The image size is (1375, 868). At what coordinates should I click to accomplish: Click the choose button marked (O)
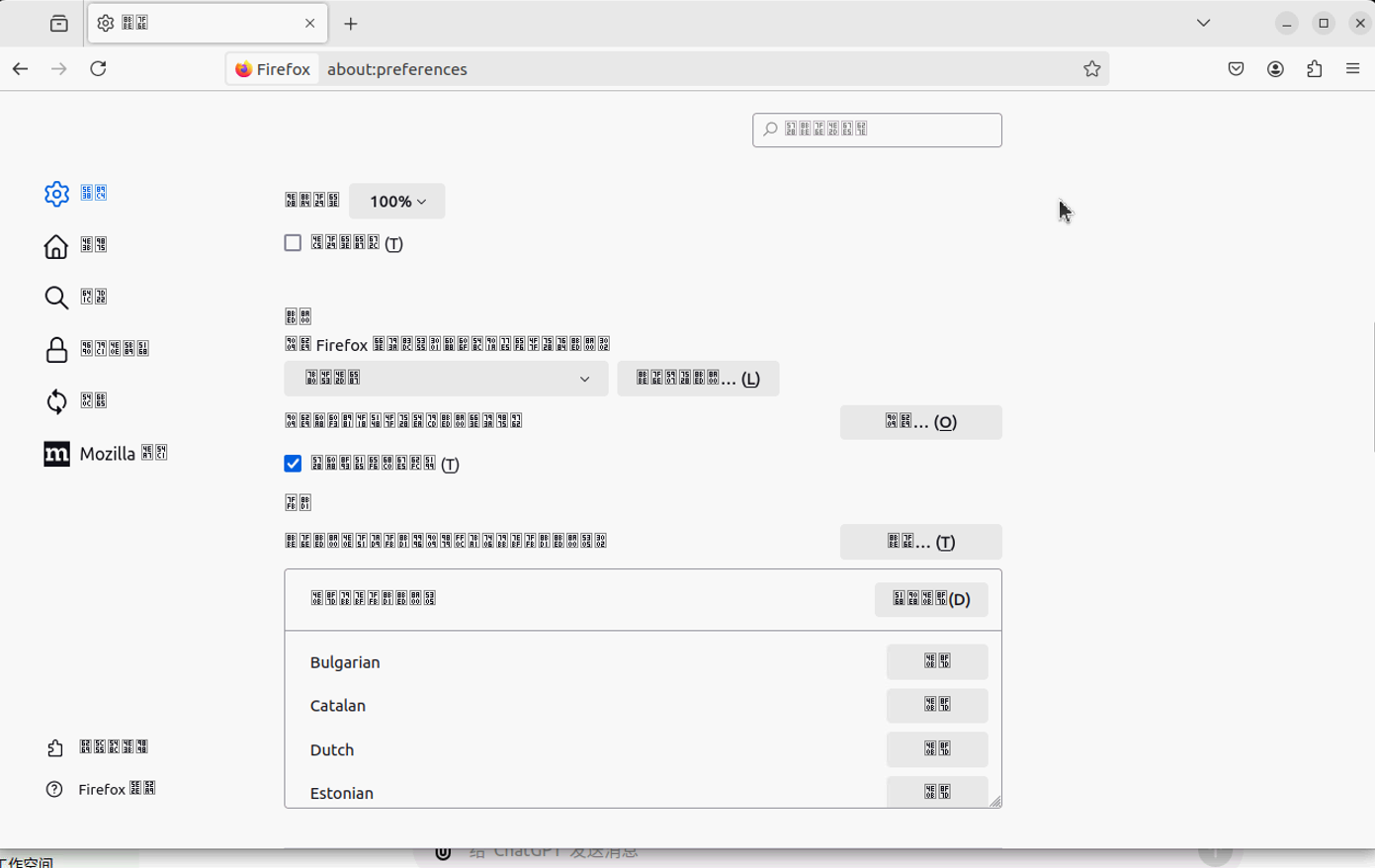click(x=920, y=422)
